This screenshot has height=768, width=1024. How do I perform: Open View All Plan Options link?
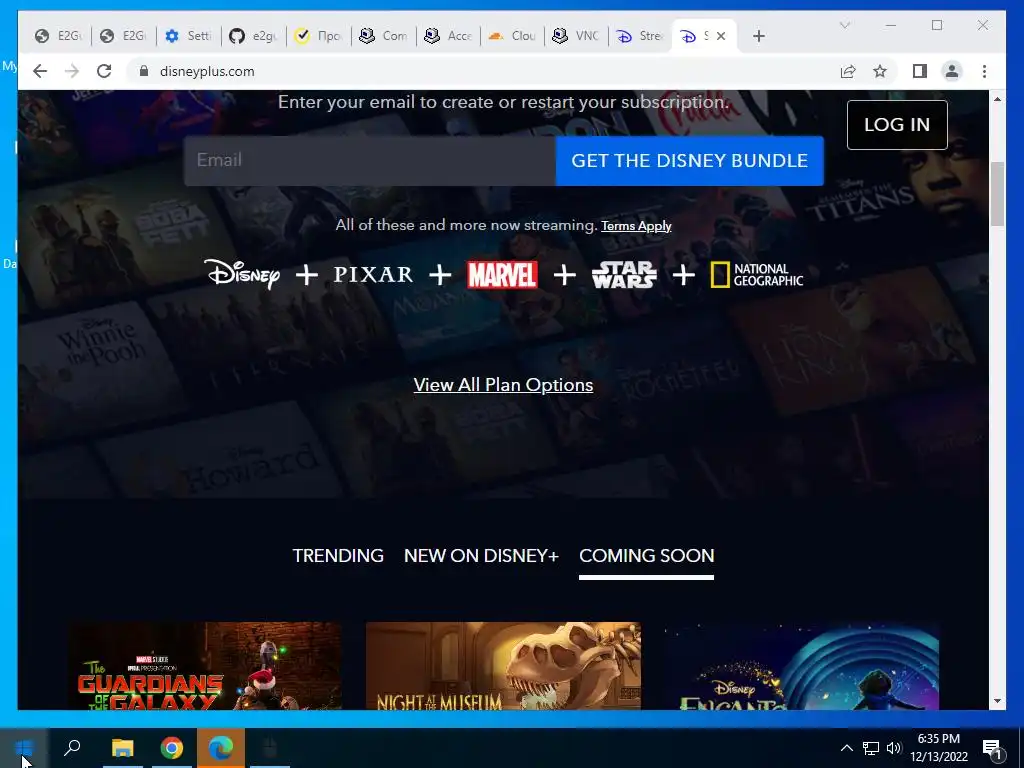(x=503, y=385)
